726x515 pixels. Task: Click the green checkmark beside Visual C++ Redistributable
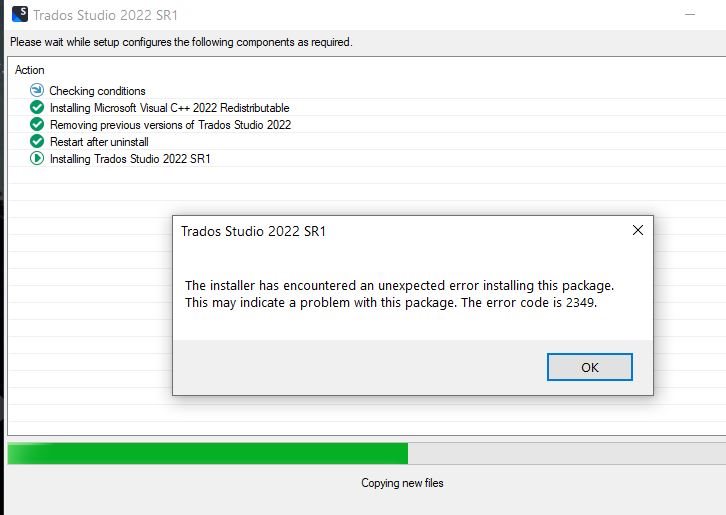click(x=37, y=107)
